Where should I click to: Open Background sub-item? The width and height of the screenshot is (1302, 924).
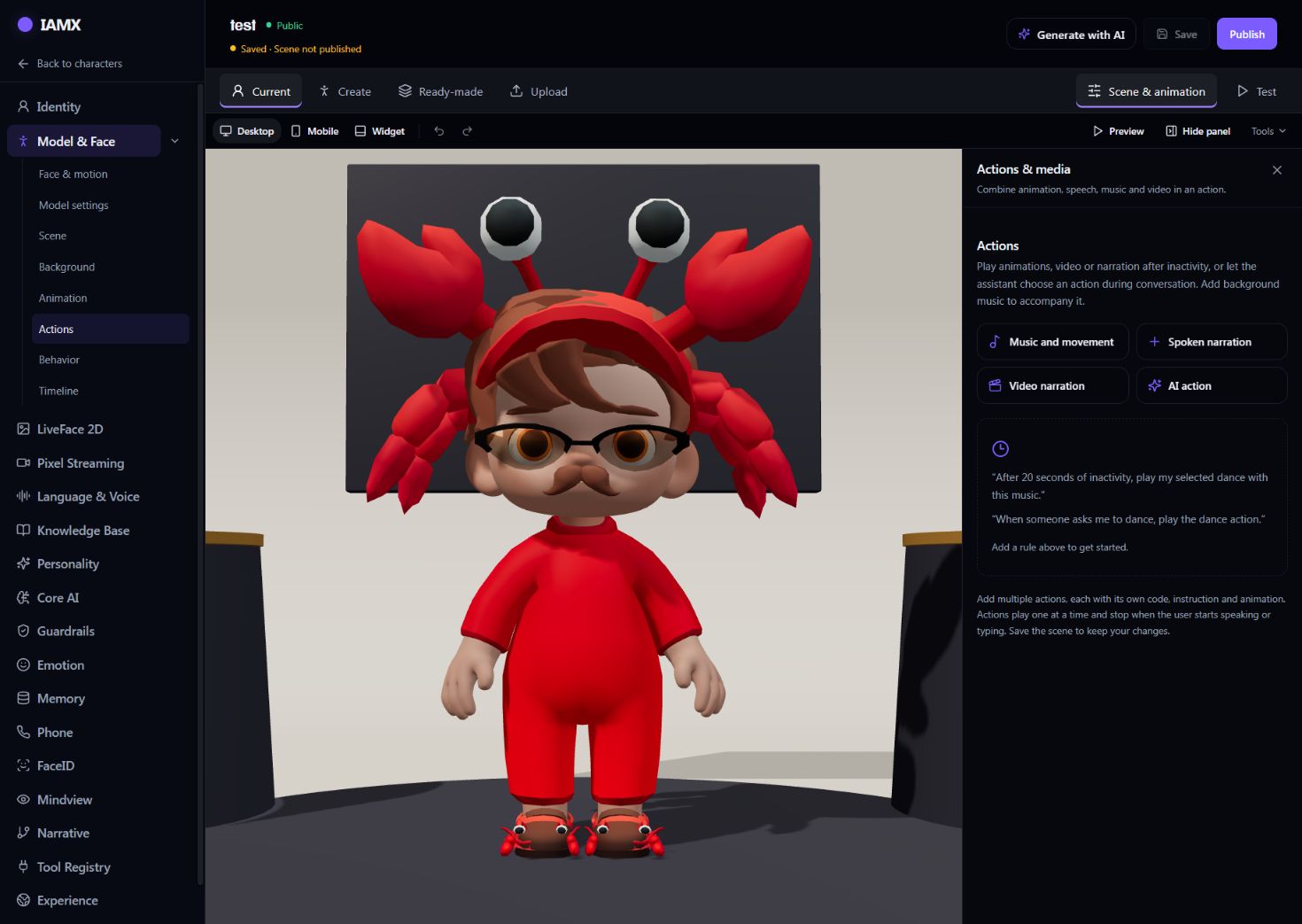[66, 268]
